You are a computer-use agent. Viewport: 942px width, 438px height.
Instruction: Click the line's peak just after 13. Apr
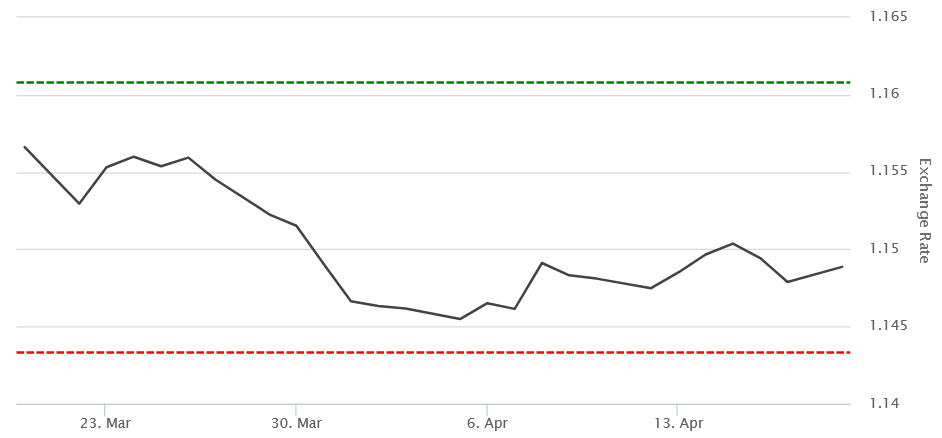733,243
